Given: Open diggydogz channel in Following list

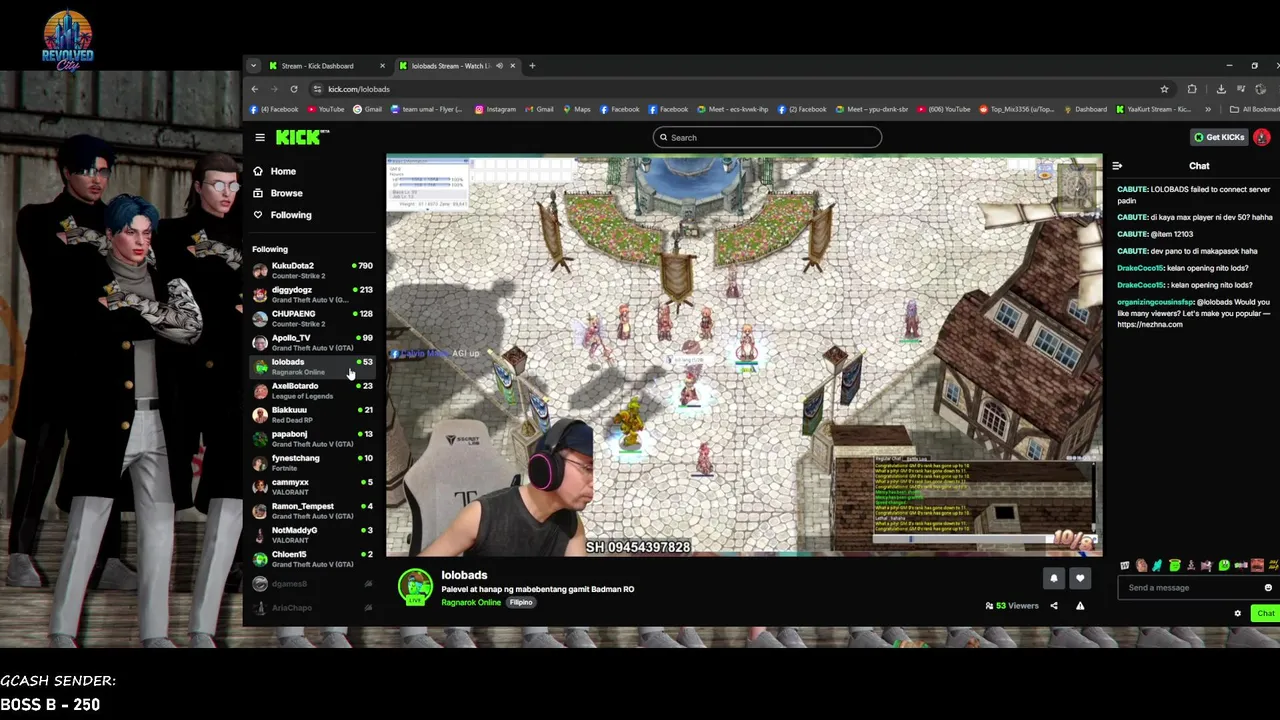Looking at the screenshot, I should pos(313,295).
